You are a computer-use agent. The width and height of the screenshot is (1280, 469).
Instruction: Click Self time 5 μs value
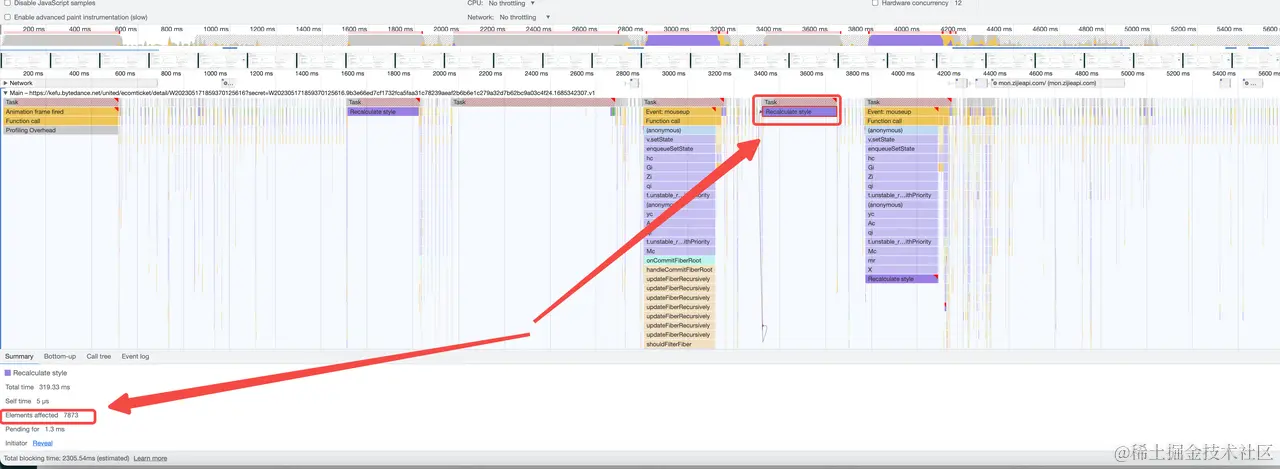(41, 401)
